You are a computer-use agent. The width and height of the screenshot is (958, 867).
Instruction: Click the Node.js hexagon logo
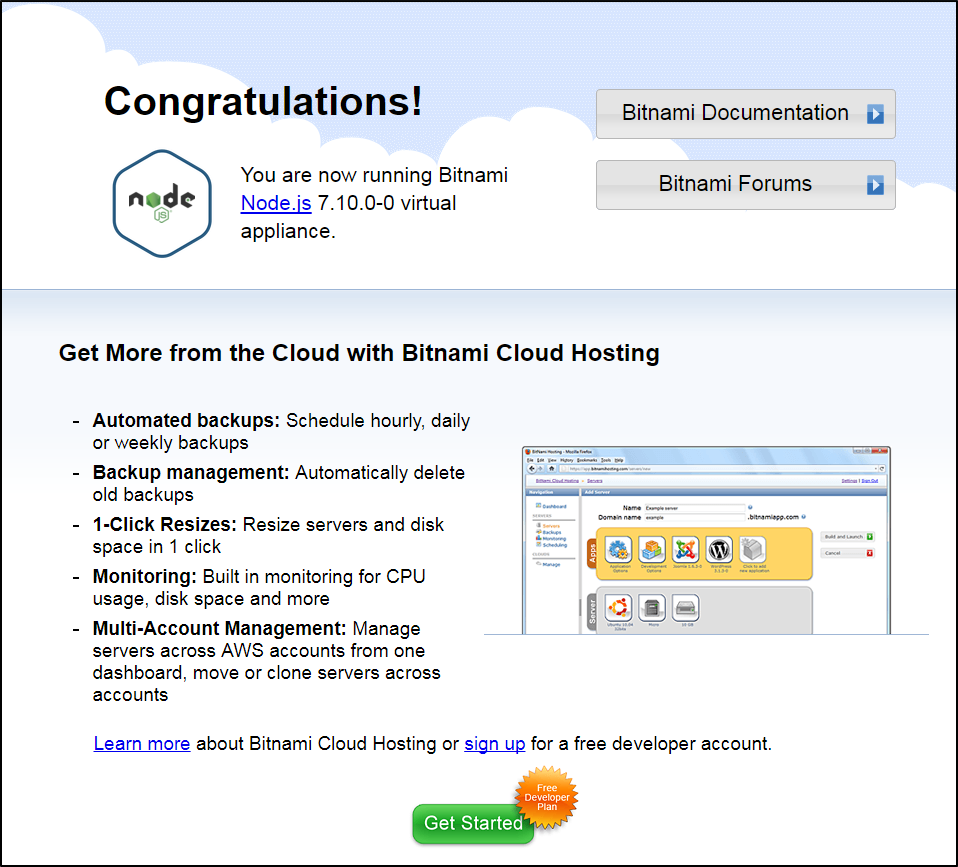(x=162, y=203)
